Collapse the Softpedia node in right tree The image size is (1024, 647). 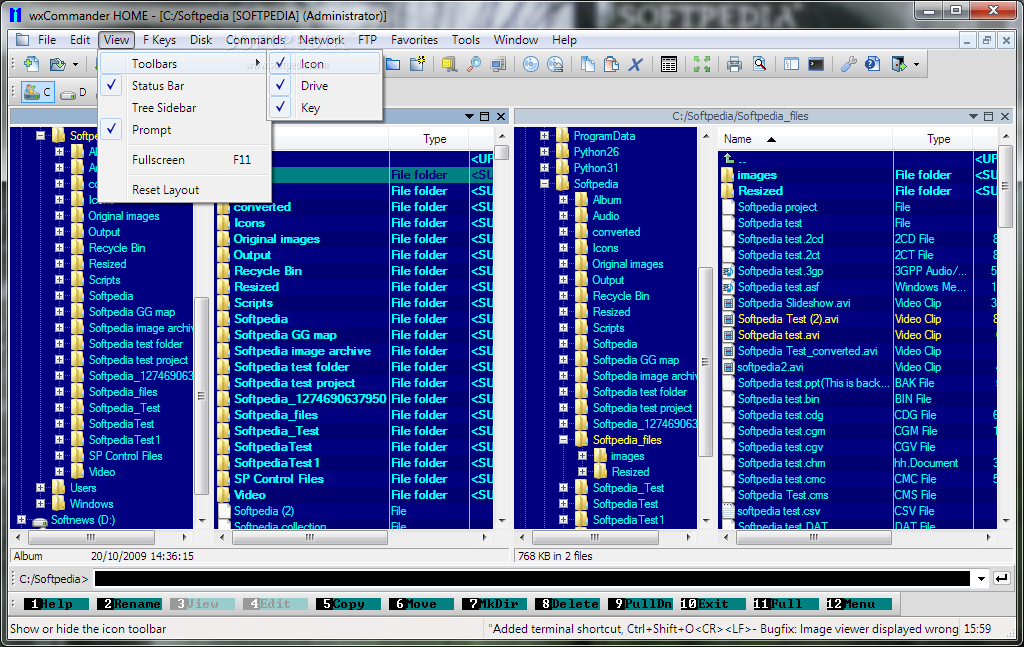(x=544, y=184)
